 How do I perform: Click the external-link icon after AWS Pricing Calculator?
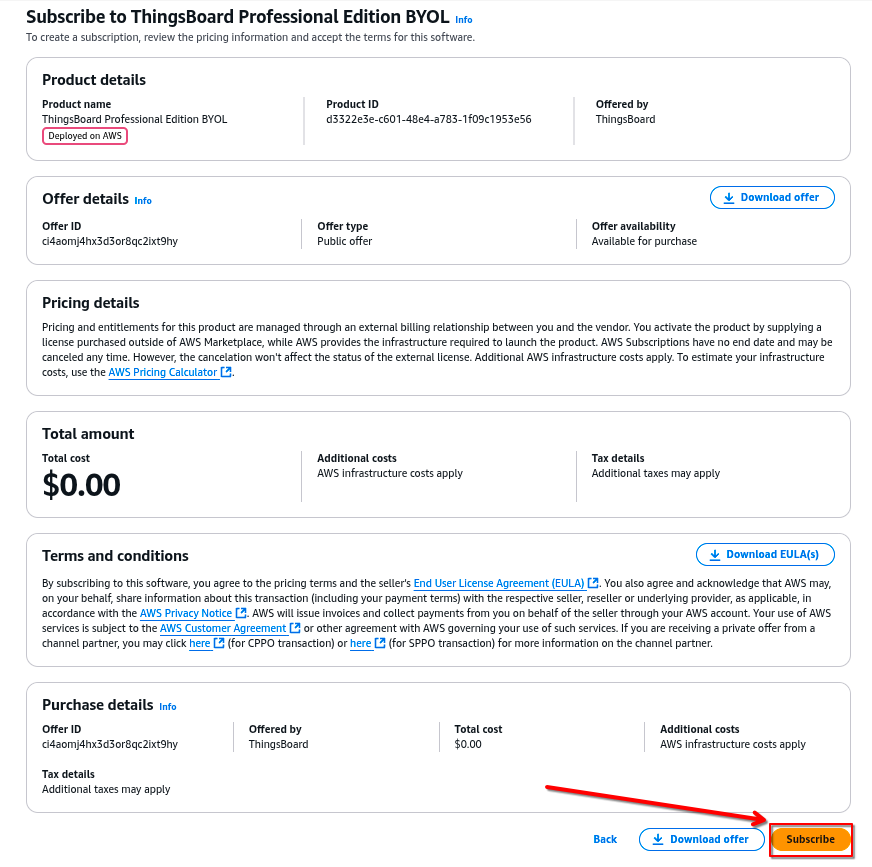tap(226, 372)
